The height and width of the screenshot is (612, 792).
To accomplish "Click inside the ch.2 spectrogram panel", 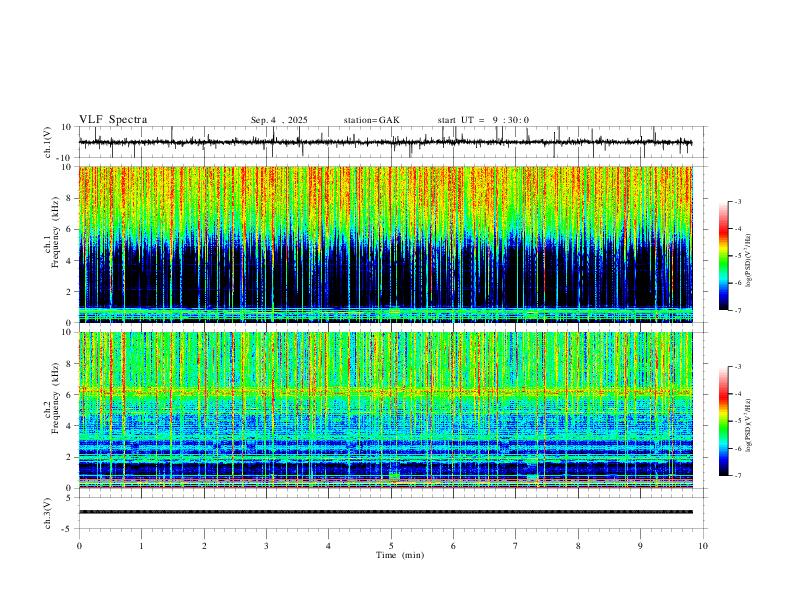I will [385, 410].
